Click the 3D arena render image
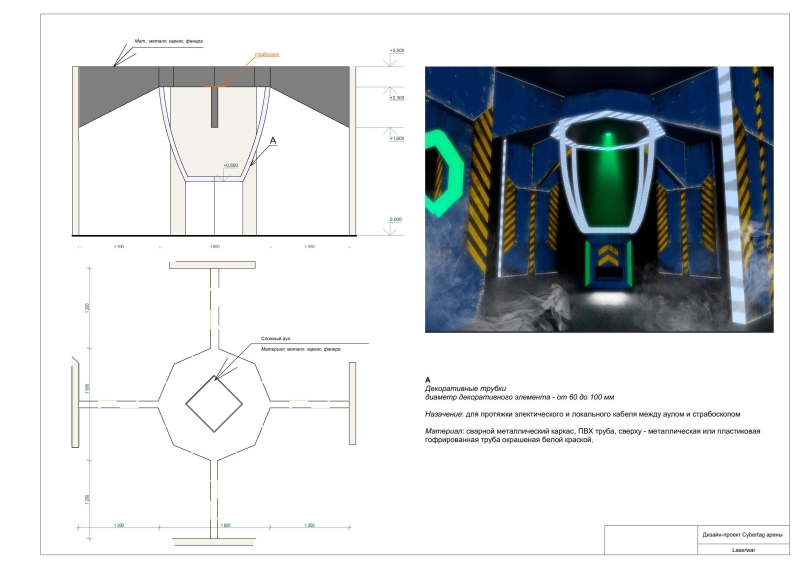Viewport: 803px width, 568px height. (600, 200)
